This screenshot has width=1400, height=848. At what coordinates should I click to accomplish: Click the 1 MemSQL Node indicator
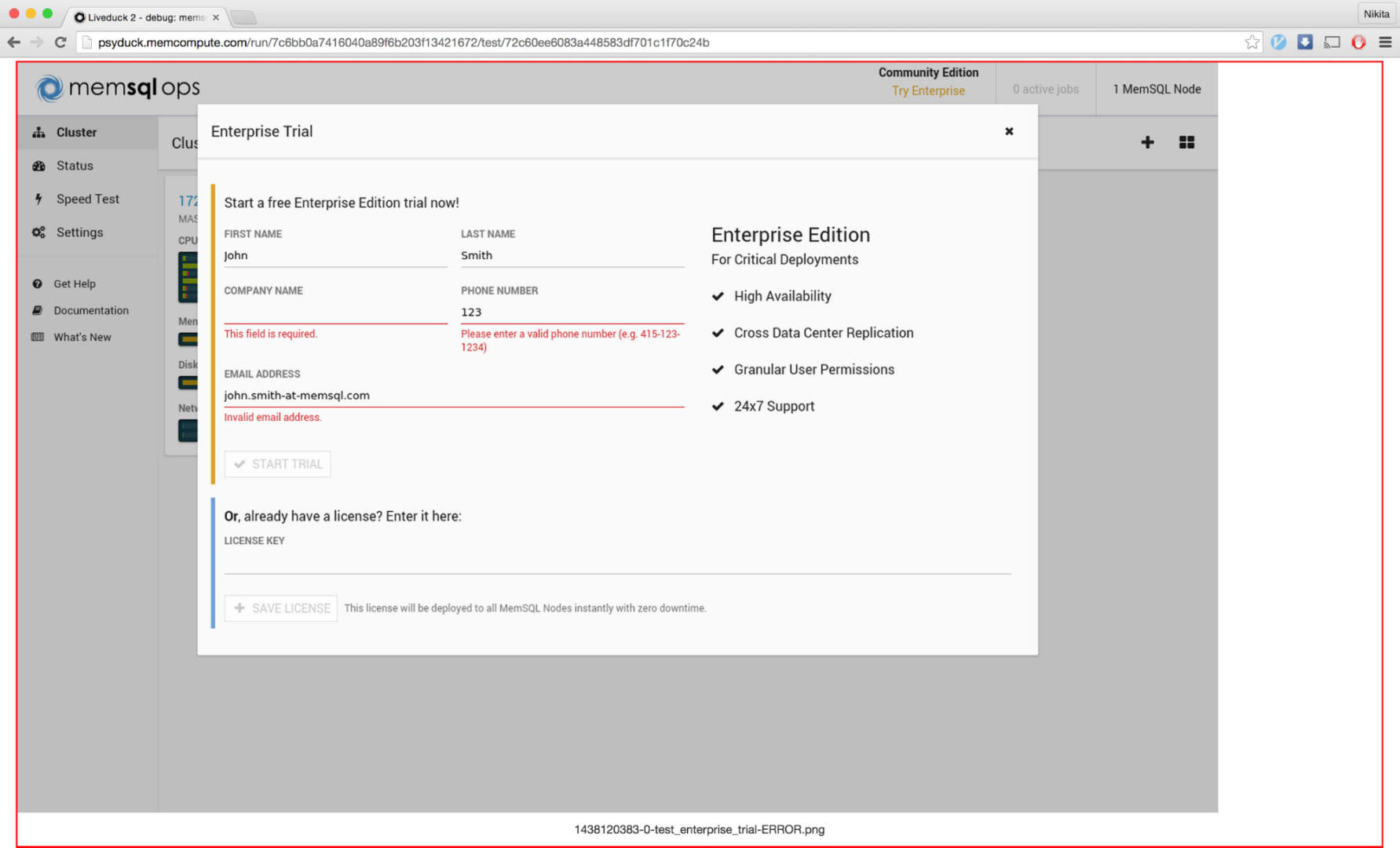pos(1157,89)
